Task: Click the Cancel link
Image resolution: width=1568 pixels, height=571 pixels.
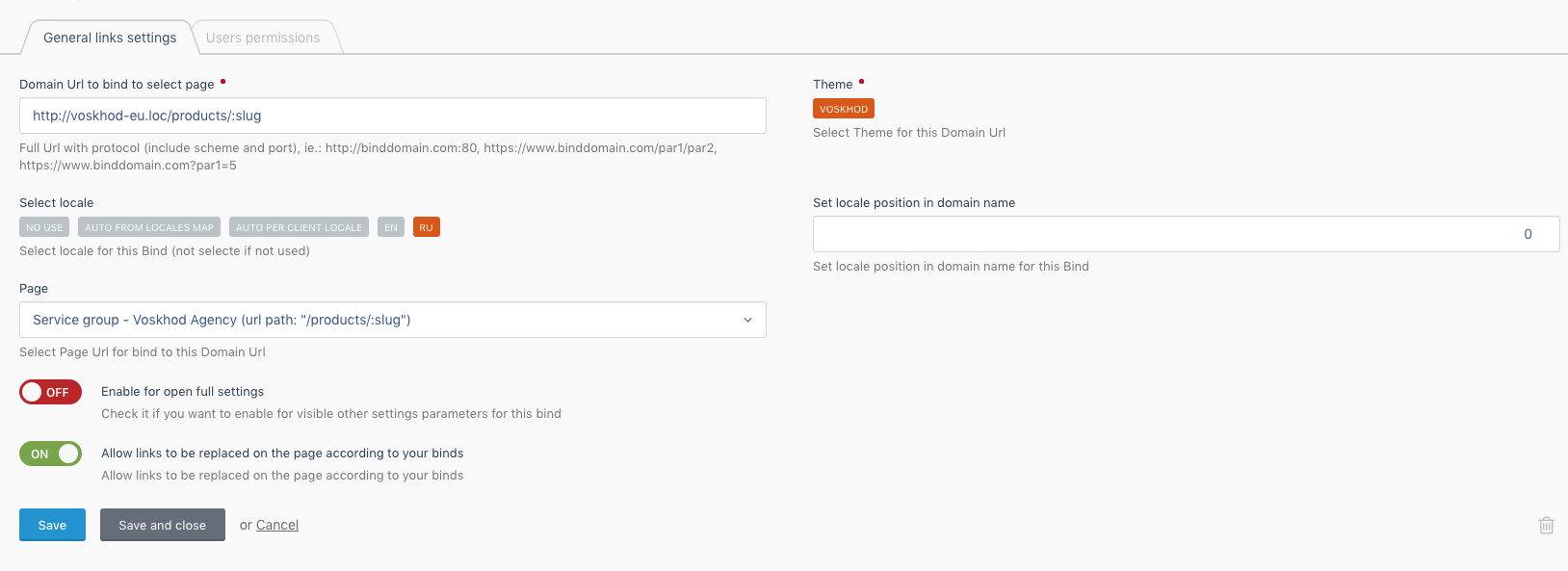Action: coord(277,525)
